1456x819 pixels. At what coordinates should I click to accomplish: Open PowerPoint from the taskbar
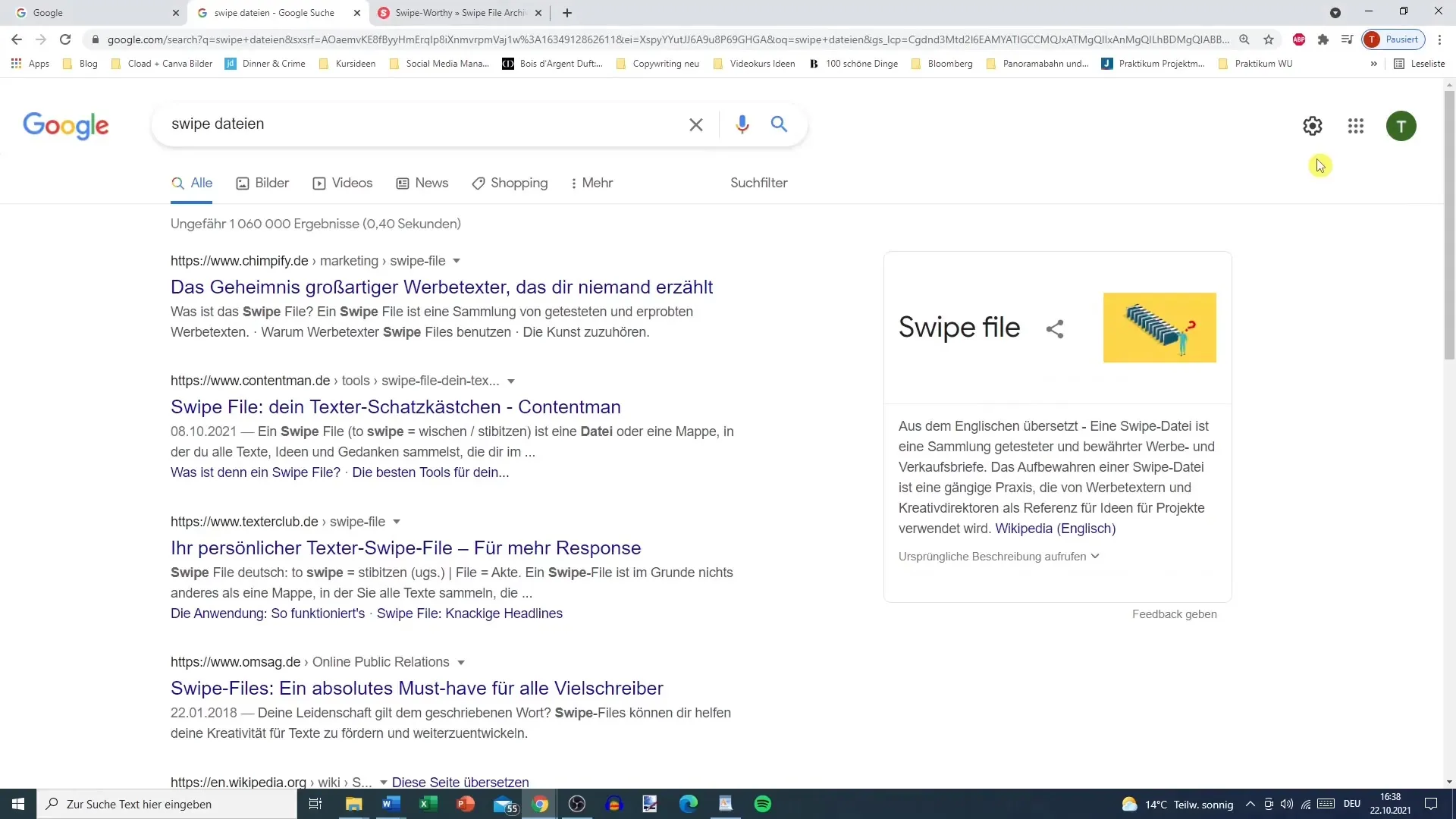(466, 804)
